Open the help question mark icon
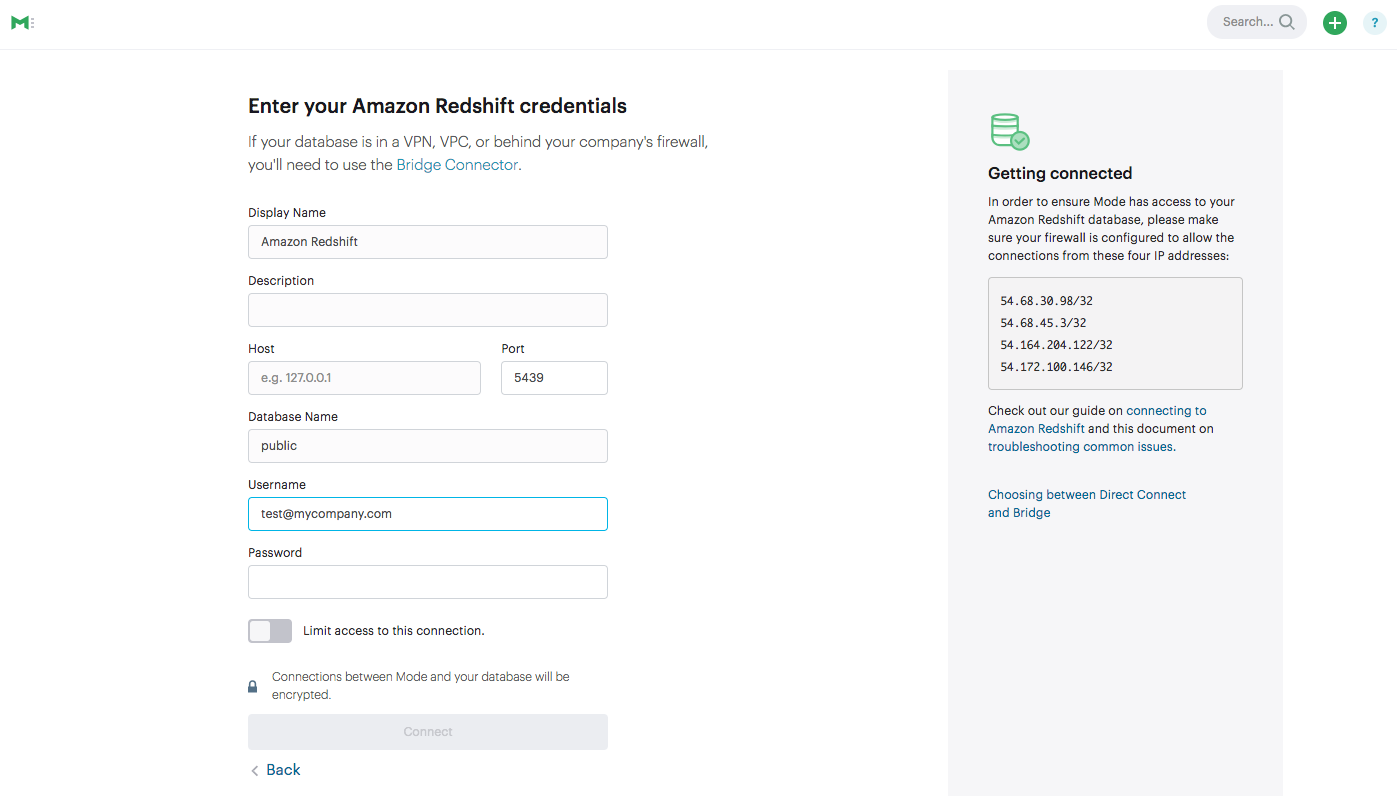The width and height of the screenshot is (1397, 796). (x=1375, y=23)
